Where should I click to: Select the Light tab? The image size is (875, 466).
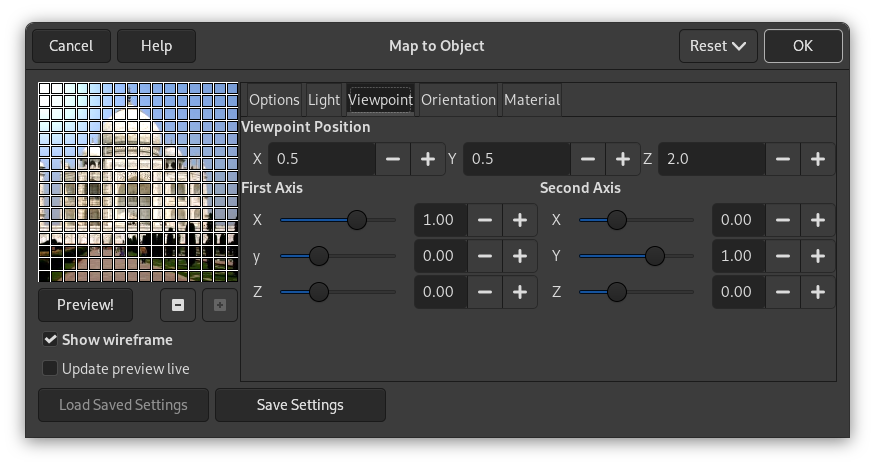tap(324, 100)
